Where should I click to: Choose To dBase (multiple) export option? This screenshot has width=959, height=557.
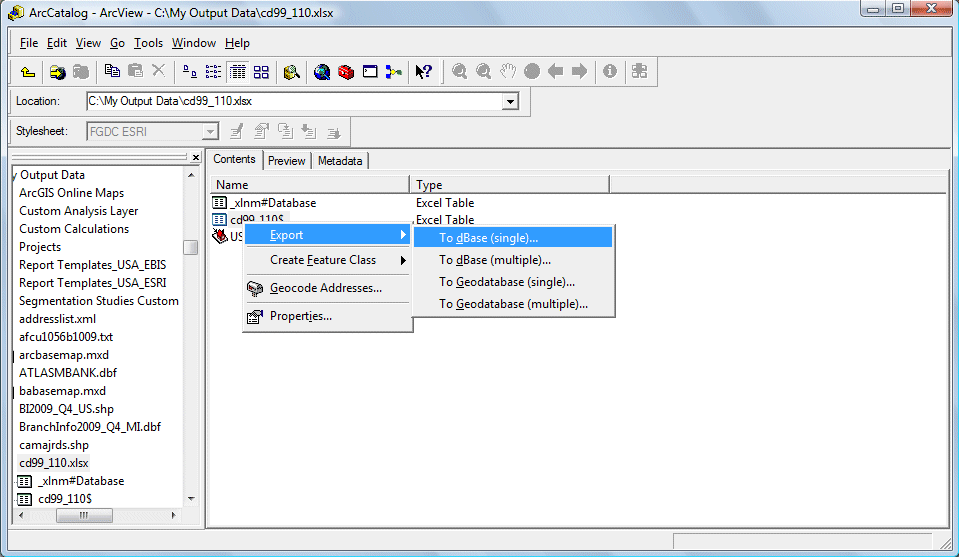[x=513, y=260]
